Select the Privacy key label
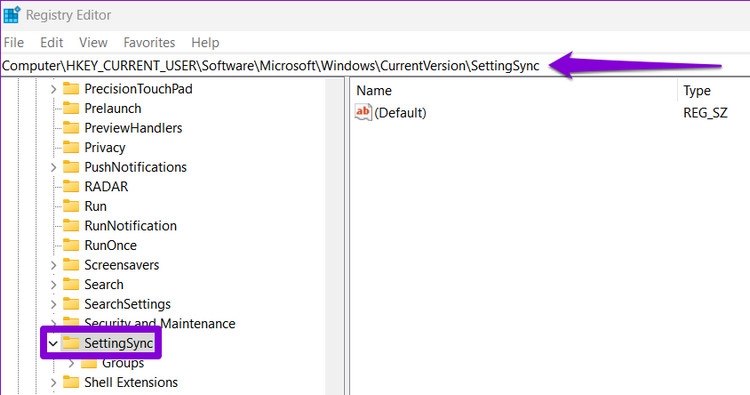The width and height of the screenshot is (750, 395). point(105,148)
